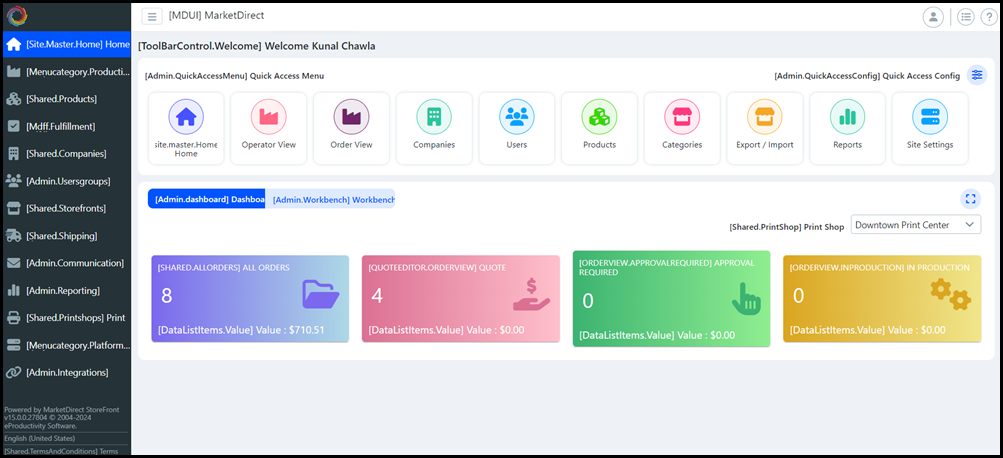Toggle fullscreen dashboard view icon

click(970, 199)
